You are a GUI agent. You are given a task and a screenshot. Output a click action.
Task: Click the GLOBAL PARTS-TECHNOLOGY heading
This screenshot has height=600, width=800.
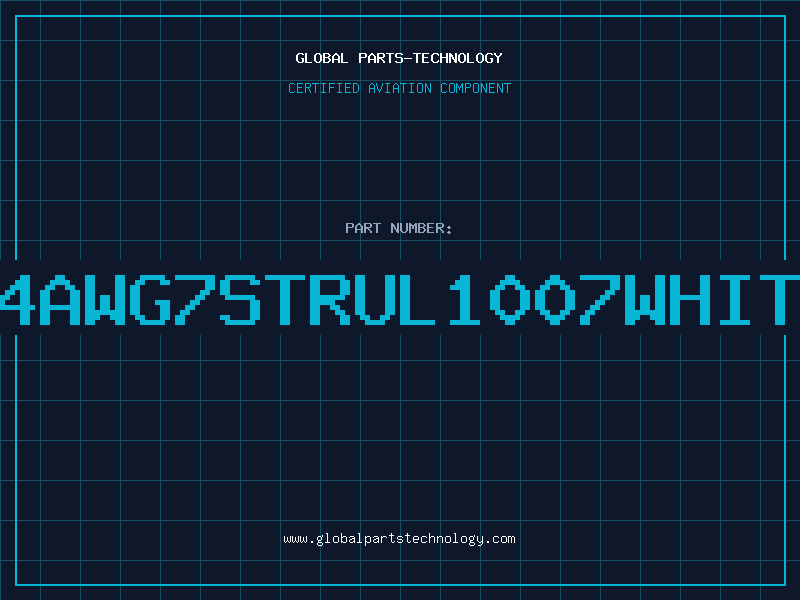(x=399, y=58)
